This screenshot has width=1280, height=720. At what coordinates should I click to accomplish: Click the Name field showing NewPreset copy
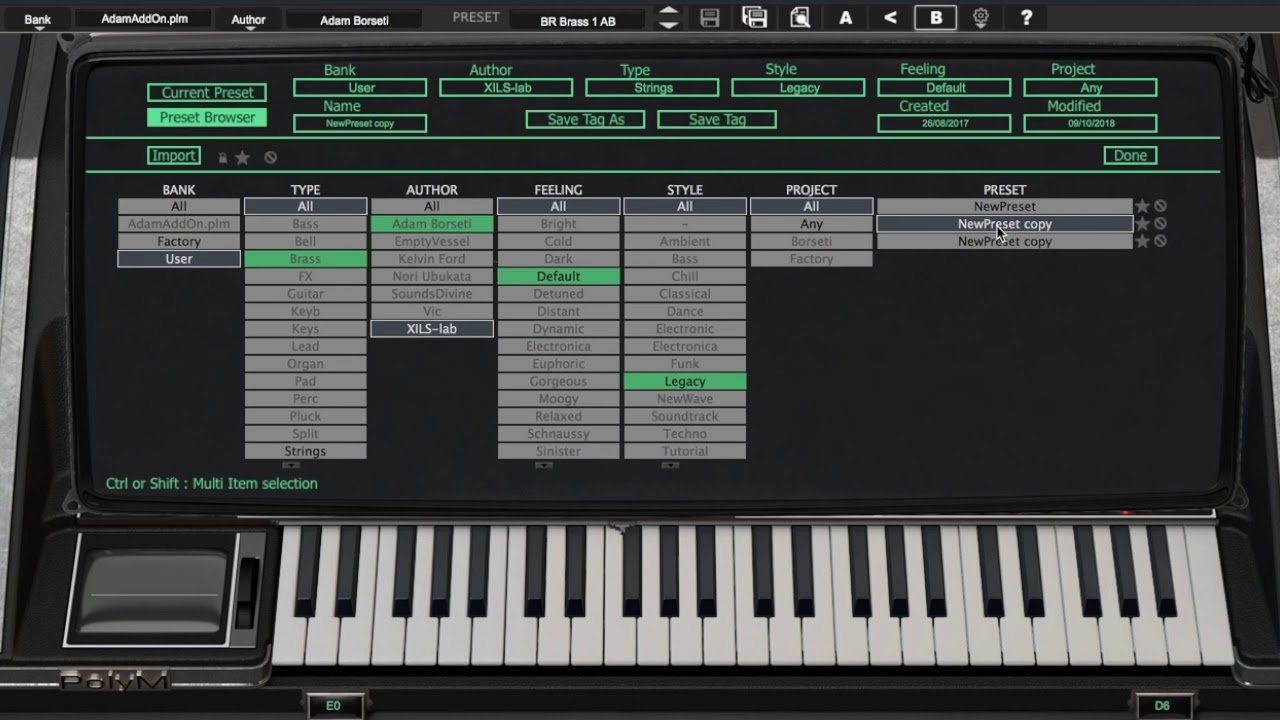pos(360,123)
